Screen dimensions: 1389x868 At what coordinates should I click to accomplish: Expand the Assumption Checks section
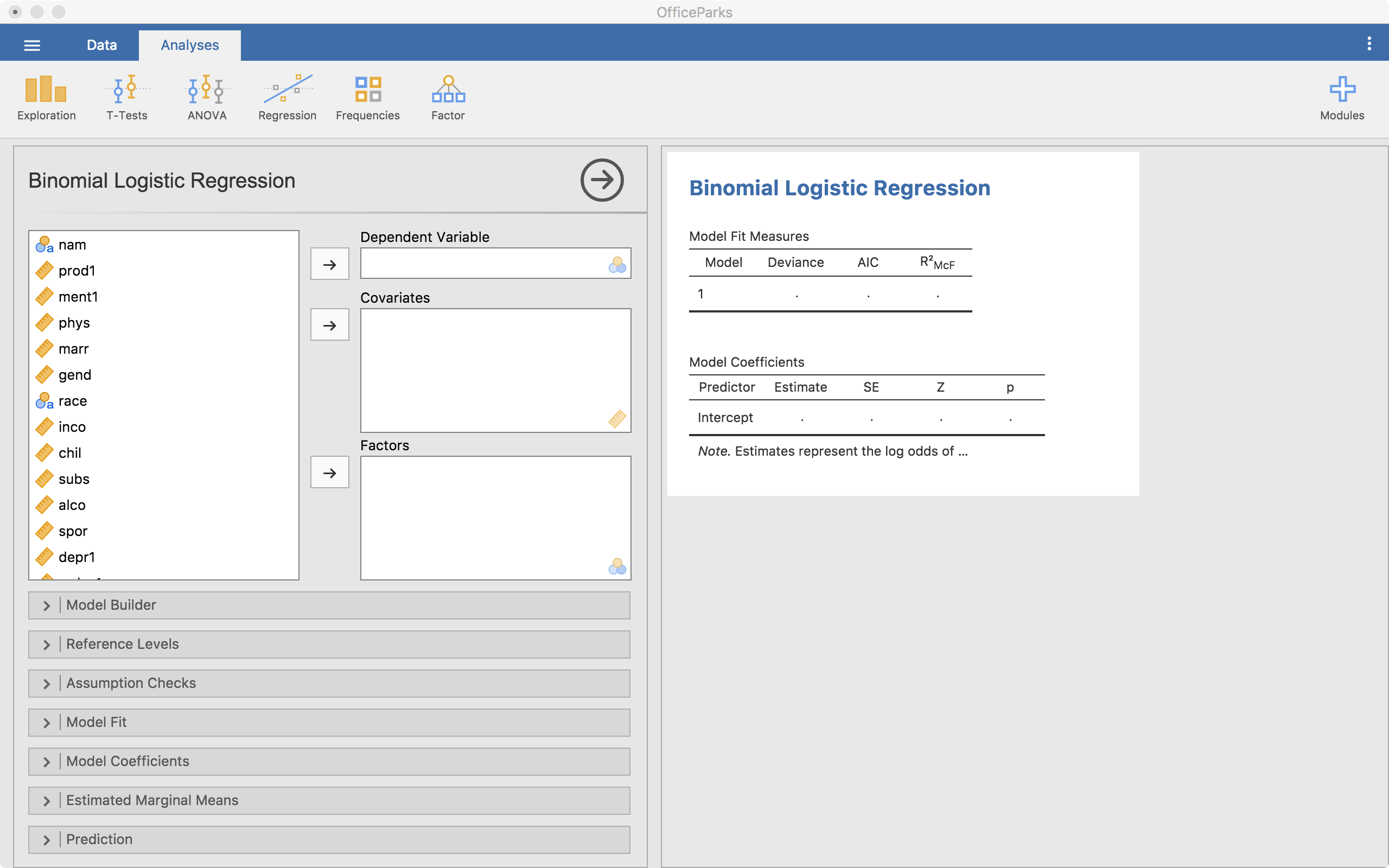pos(329,683)
